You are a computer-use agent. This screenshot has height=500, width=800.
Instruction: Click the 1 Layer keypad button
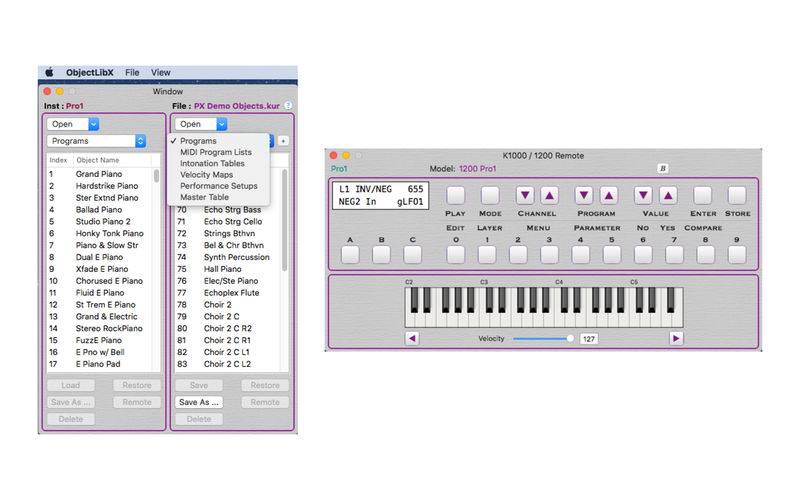[487, 255]
